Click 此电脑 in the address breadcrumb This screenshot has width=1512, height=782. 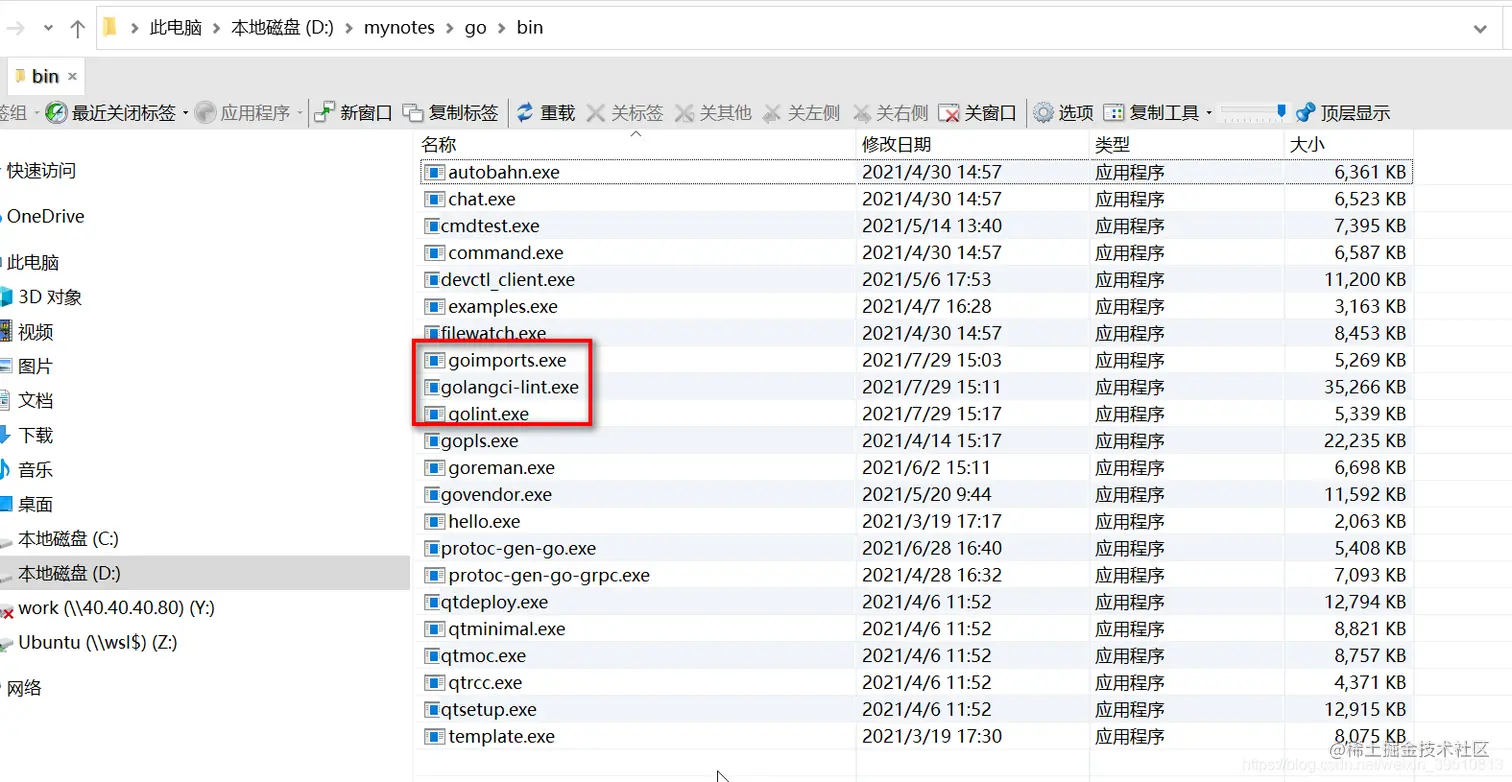pos(175,28)
